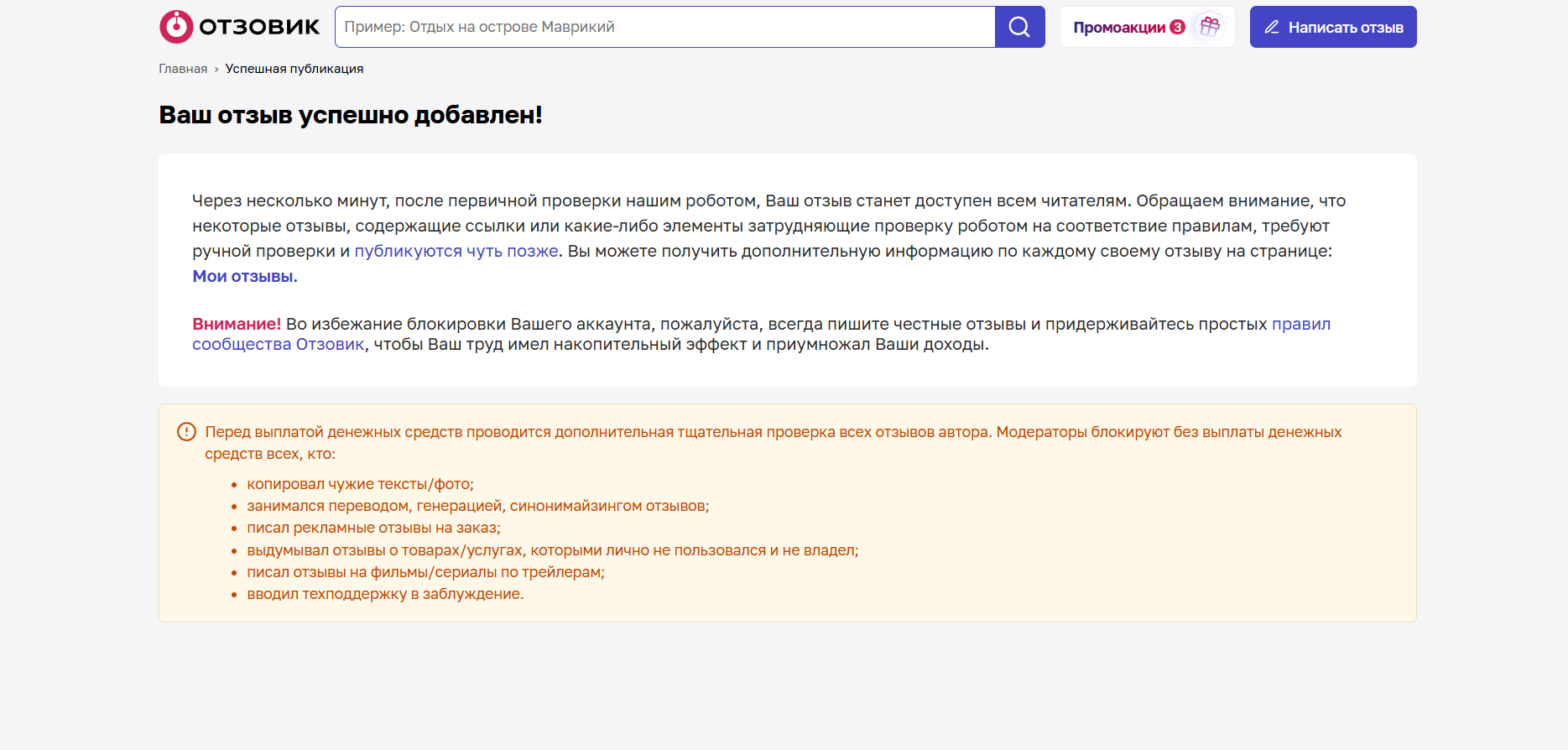Click bullet копировал чужие тексты/фото
Screen dimensions: 1568x750
[x=360, y=484]
